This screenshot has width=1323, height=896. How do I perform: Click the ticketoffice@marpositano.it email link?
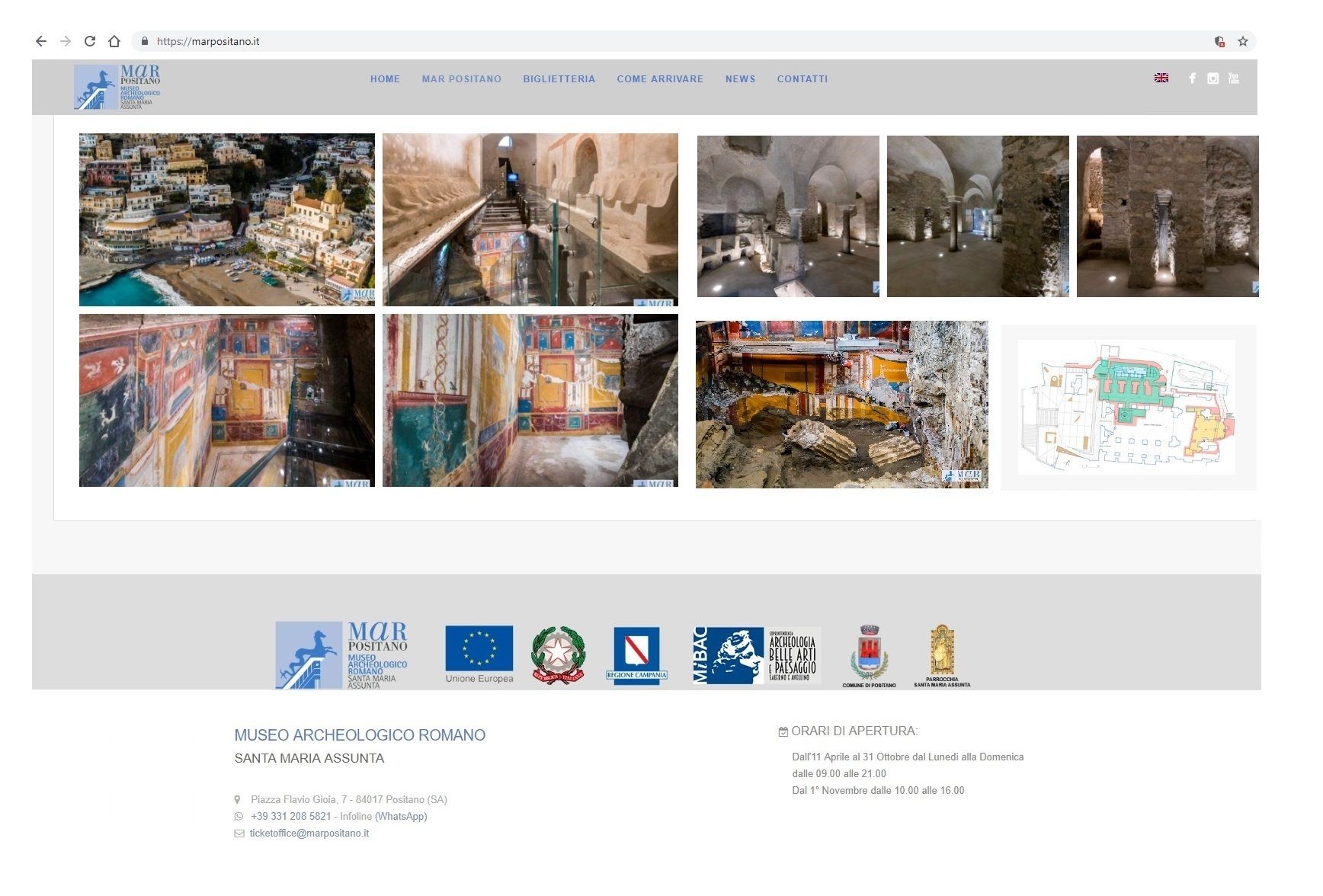pos(309,834)
